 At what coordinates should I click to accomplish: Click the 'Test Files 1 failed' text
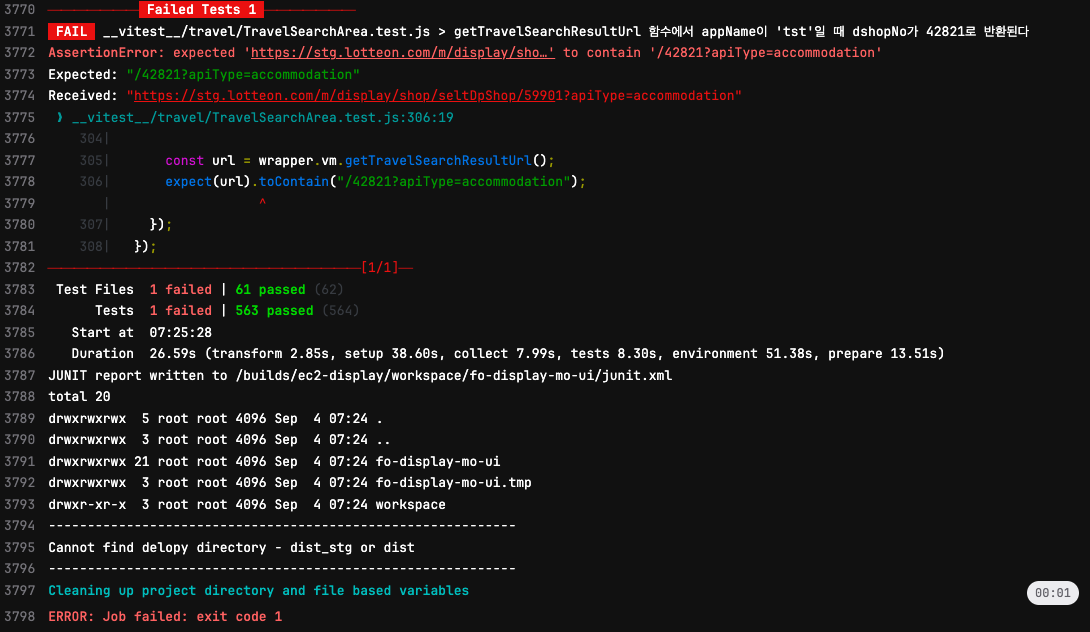(x=133, y=289)
